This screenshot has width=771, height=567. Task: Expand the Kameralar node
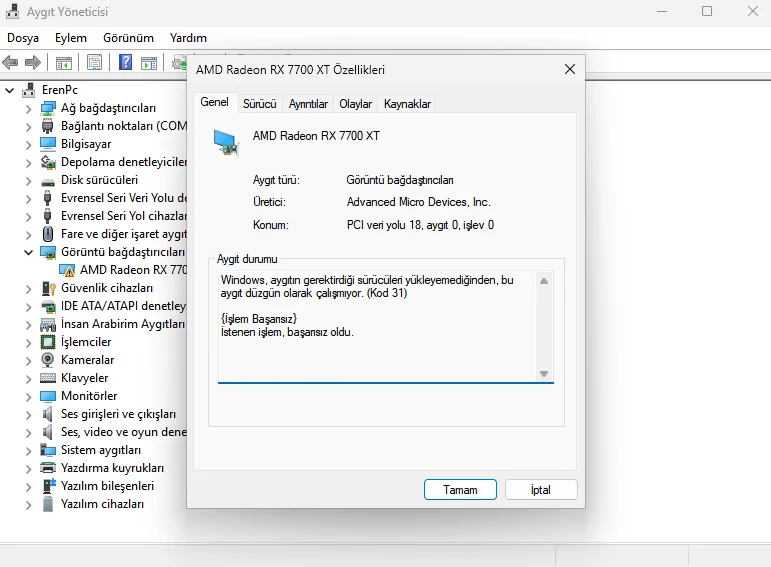[28, 360]
